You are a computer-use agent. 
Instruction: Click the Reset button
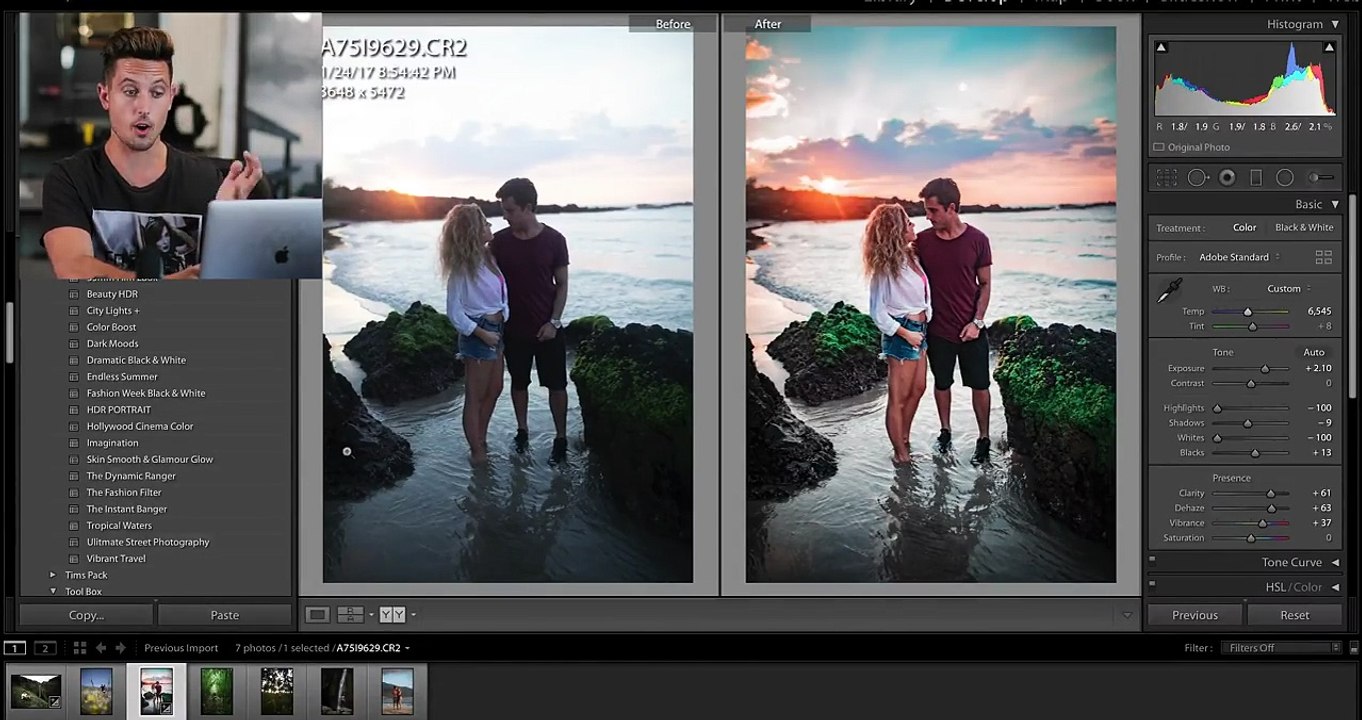click(1295, 615)
